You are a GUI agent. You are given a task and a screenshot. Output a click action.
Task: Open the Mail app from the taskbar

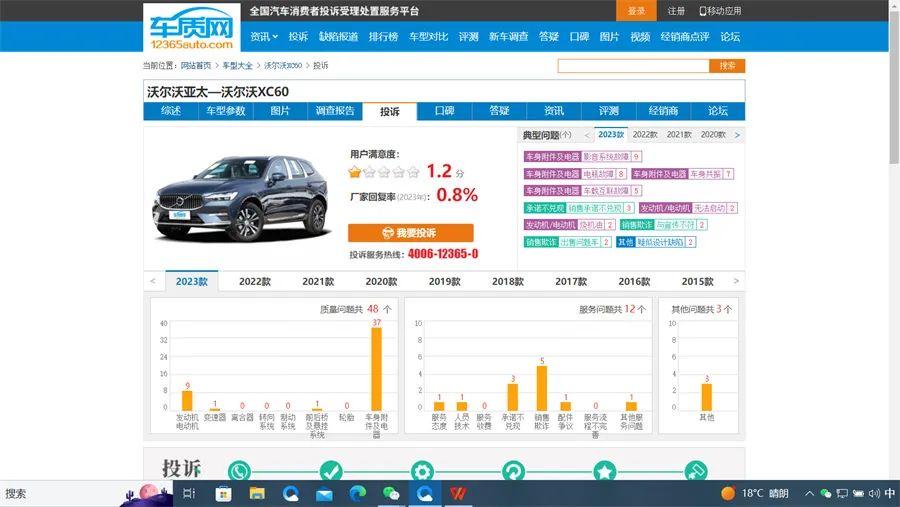(324, 493)
